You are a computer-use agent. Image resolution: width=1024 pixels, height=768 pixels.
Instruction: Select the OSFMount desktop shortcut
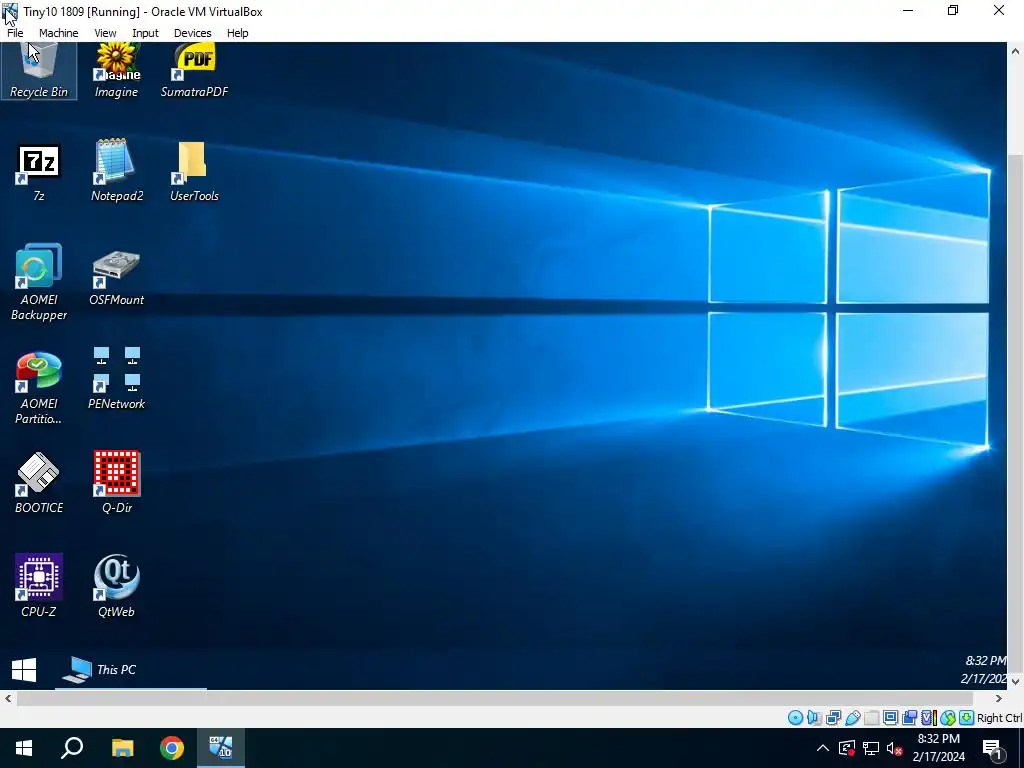pyautogui.click(x=116, y=277)
